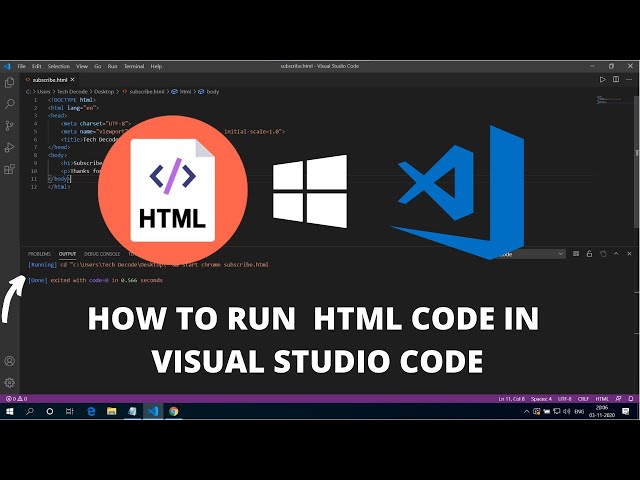Open the Extensions view
This screenshot has width=640, height=480.
click(9, 169)
